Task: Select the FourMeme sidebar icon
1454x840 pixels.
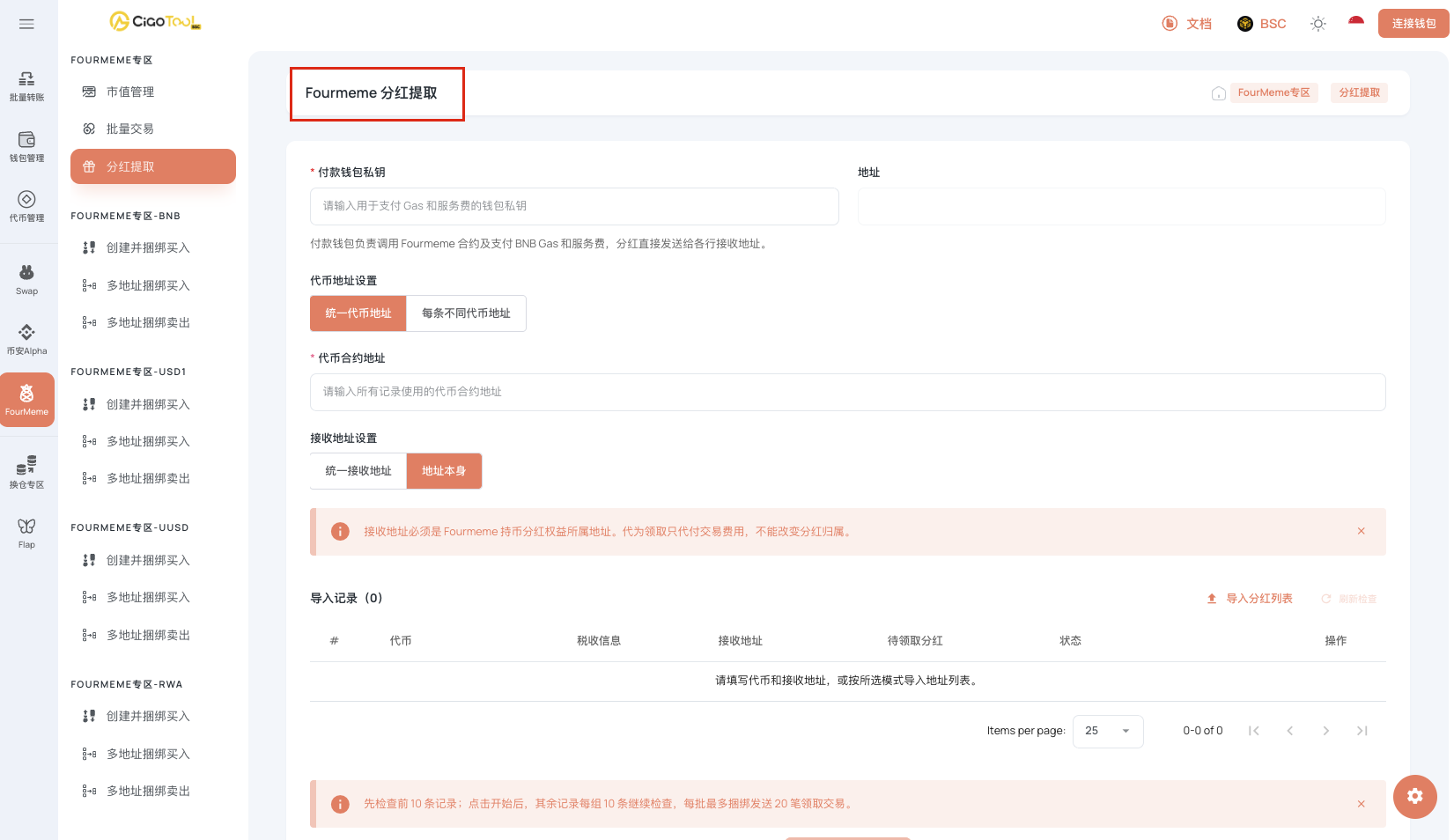Action: [27, 400]
